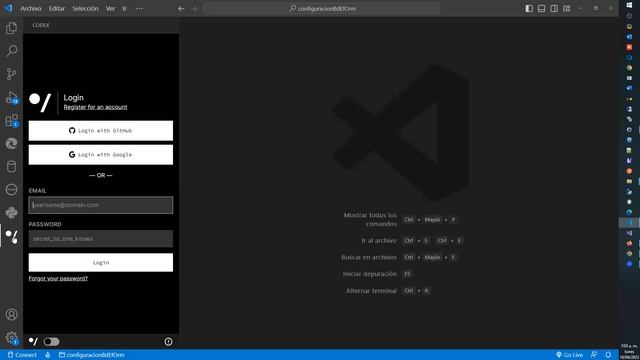Open the Explorer view in activity bar
The image size is (640, 360).
(x=11, y=28)
